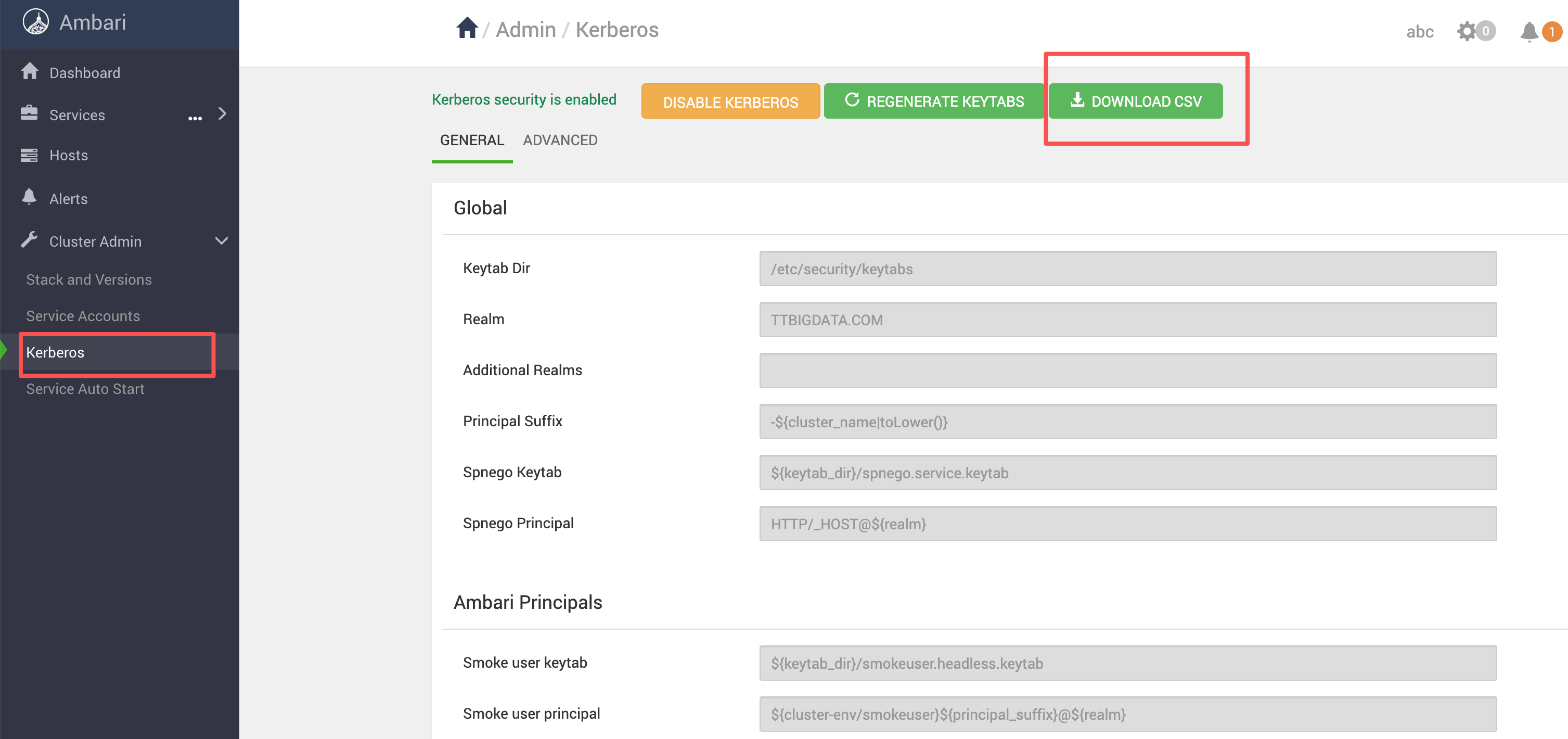Click the home icon in breadcrumb

(467, 29)
